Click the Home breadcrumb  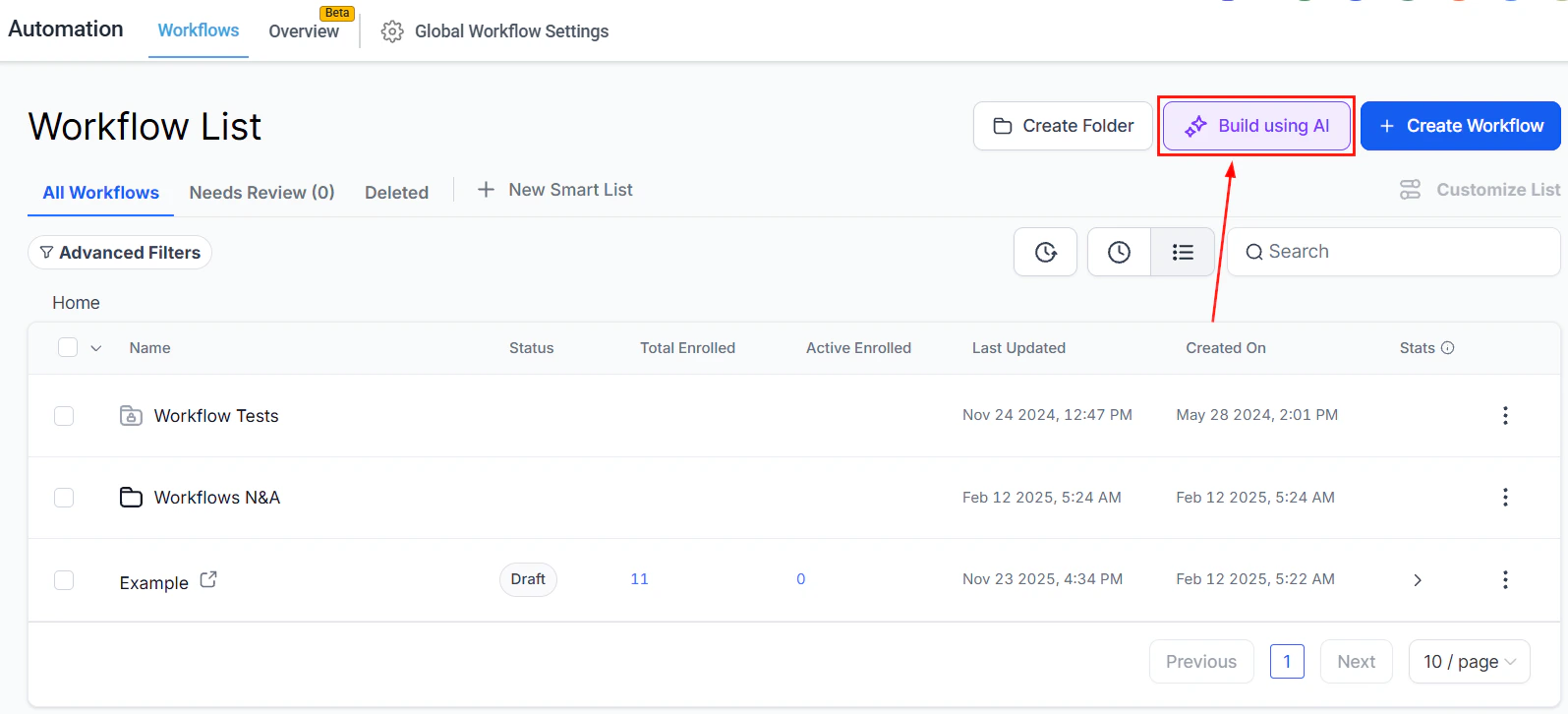(76, 303)
